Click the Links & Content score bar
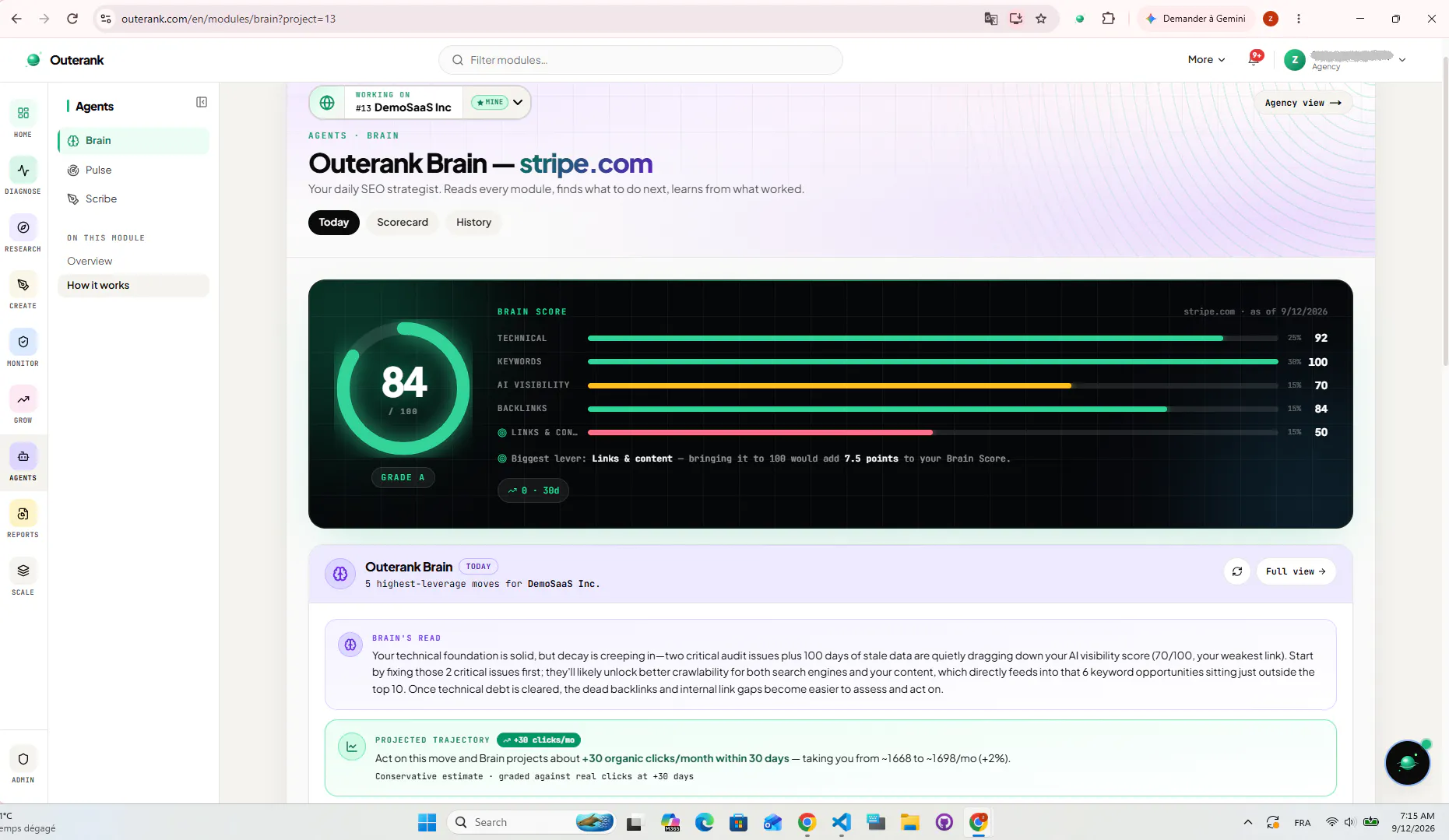1449x840 pixels. pos(933,432)
